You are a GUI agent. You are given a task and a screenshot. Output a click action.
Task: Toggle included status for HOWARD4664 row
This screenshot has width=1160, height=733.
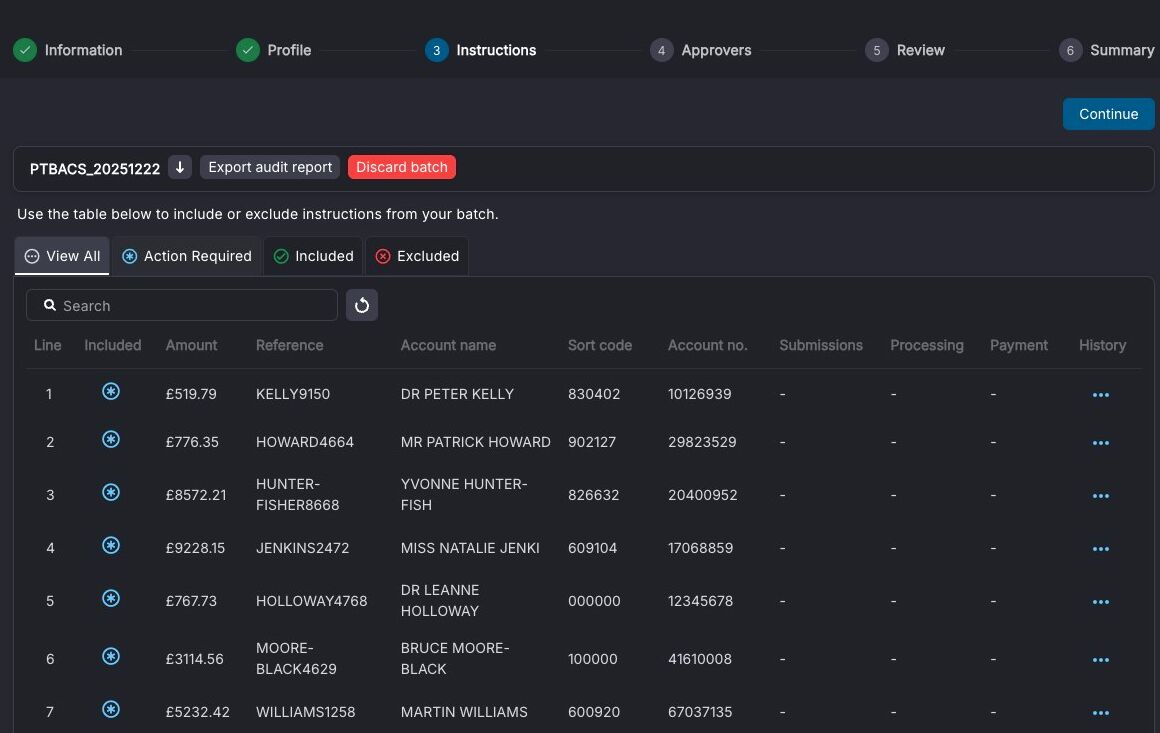pyautogui.click(x=111, y=439)
